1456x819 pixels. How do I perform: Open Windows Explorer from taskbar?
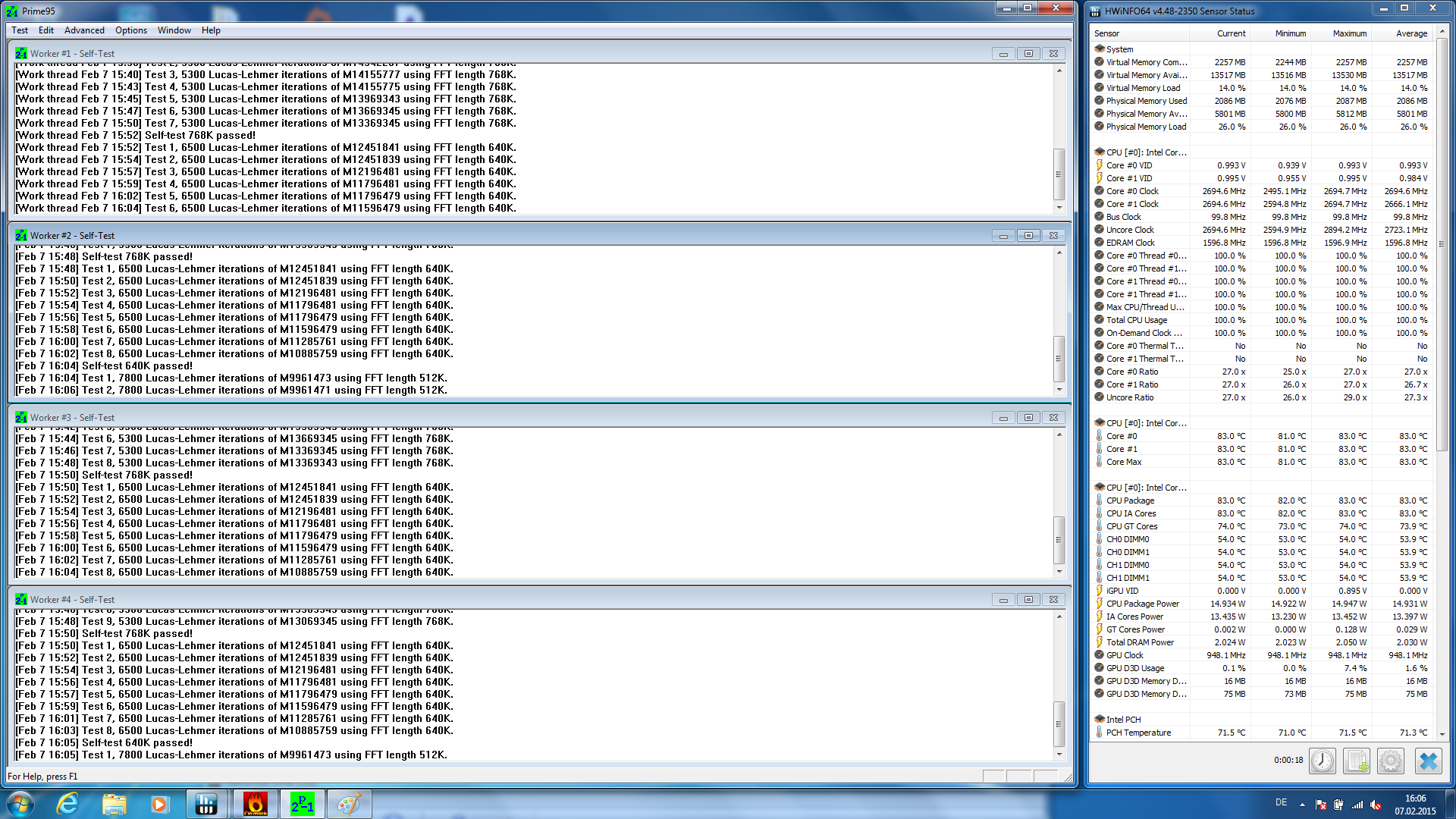[114, 804]
